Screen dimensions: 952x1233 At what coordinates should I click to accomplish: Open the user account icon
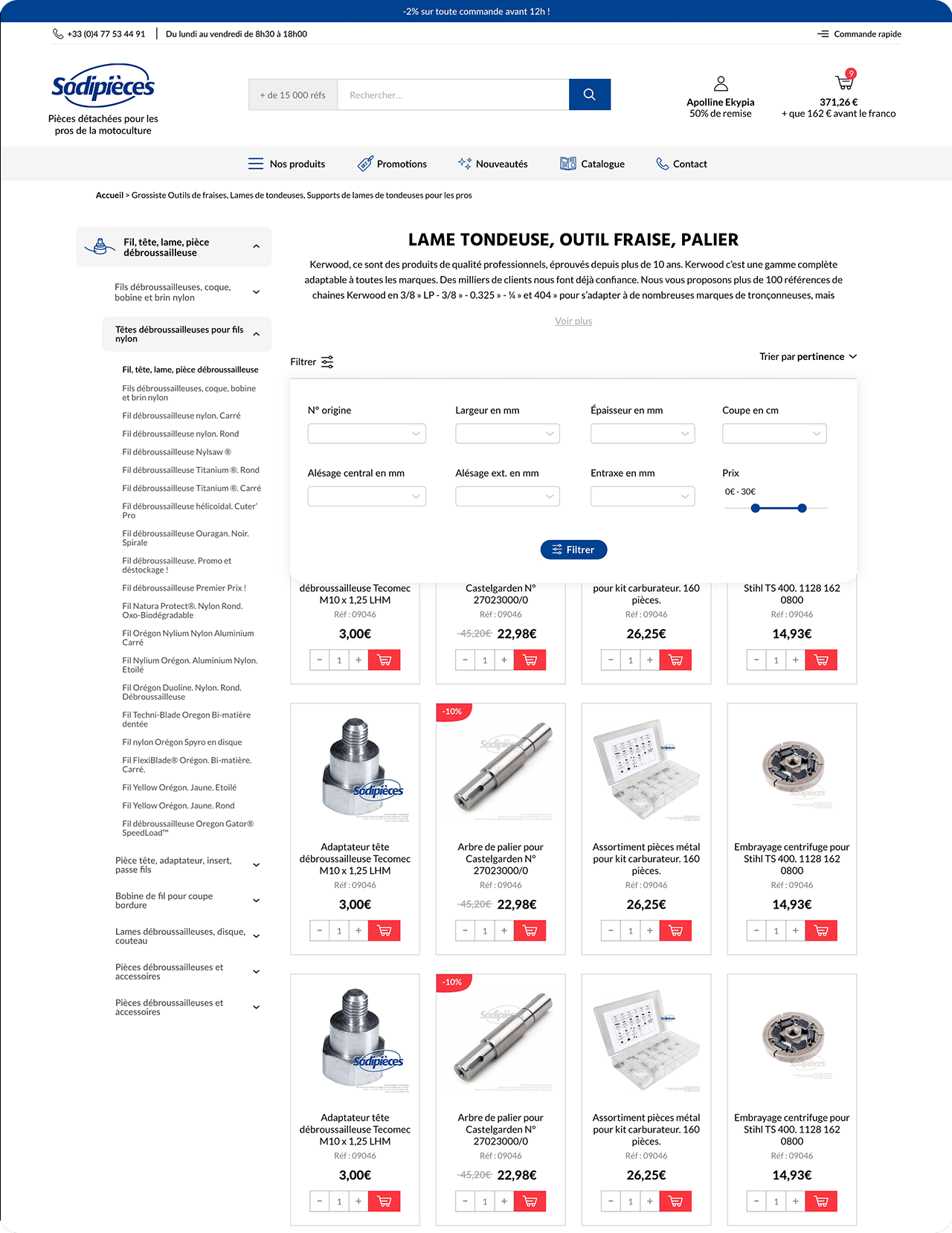point(720,83)
